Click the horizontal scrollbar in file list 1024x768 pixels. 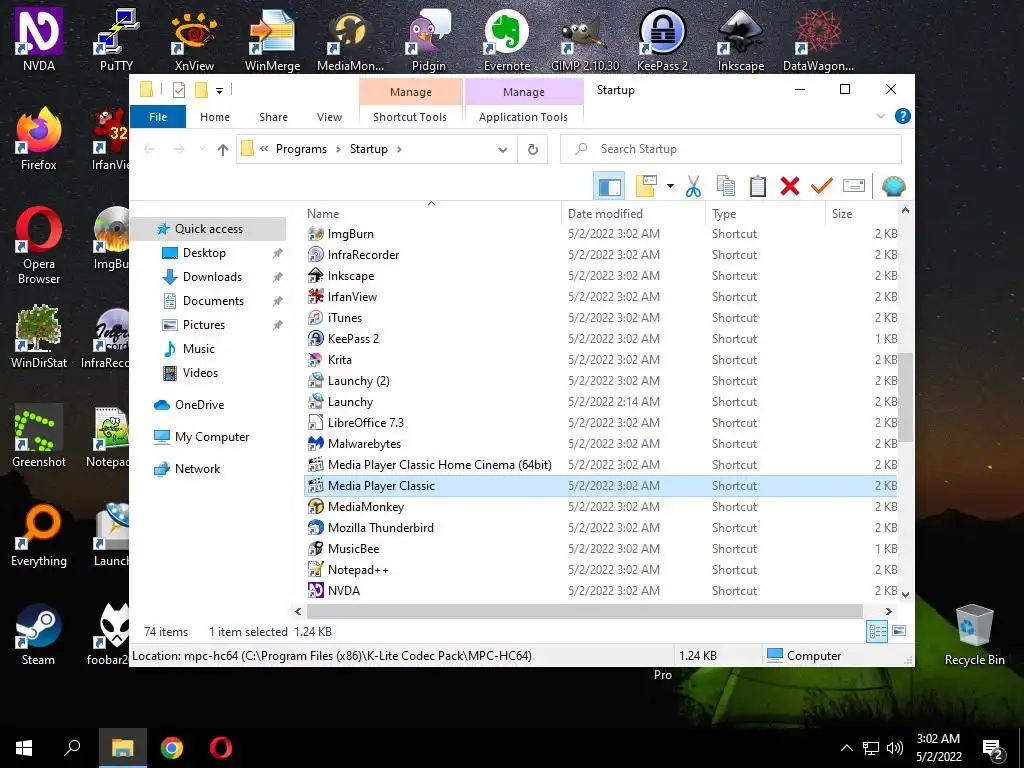(584, 611)
